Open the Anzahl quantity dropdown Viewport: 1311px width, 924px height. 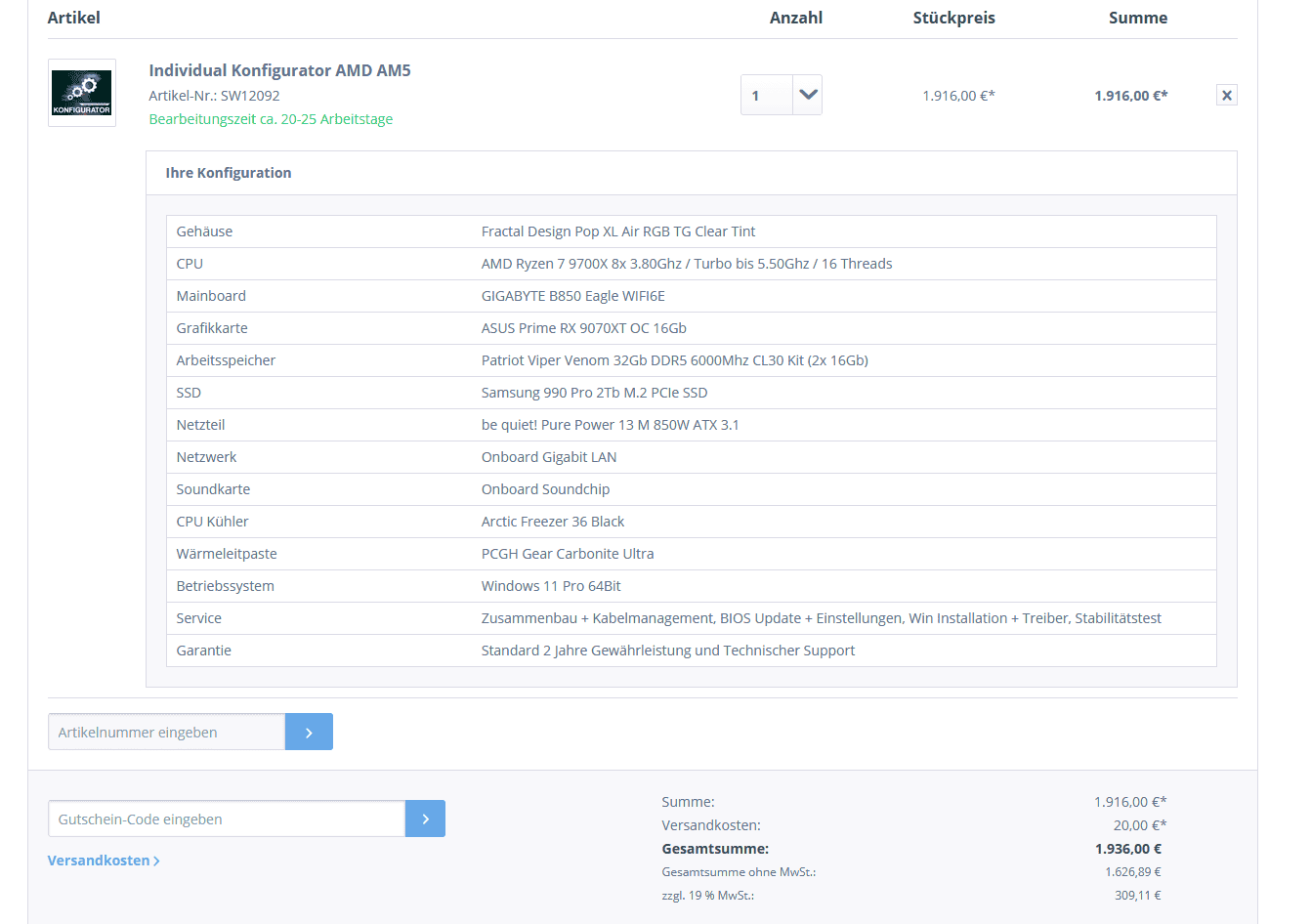[x=807, y=95]
